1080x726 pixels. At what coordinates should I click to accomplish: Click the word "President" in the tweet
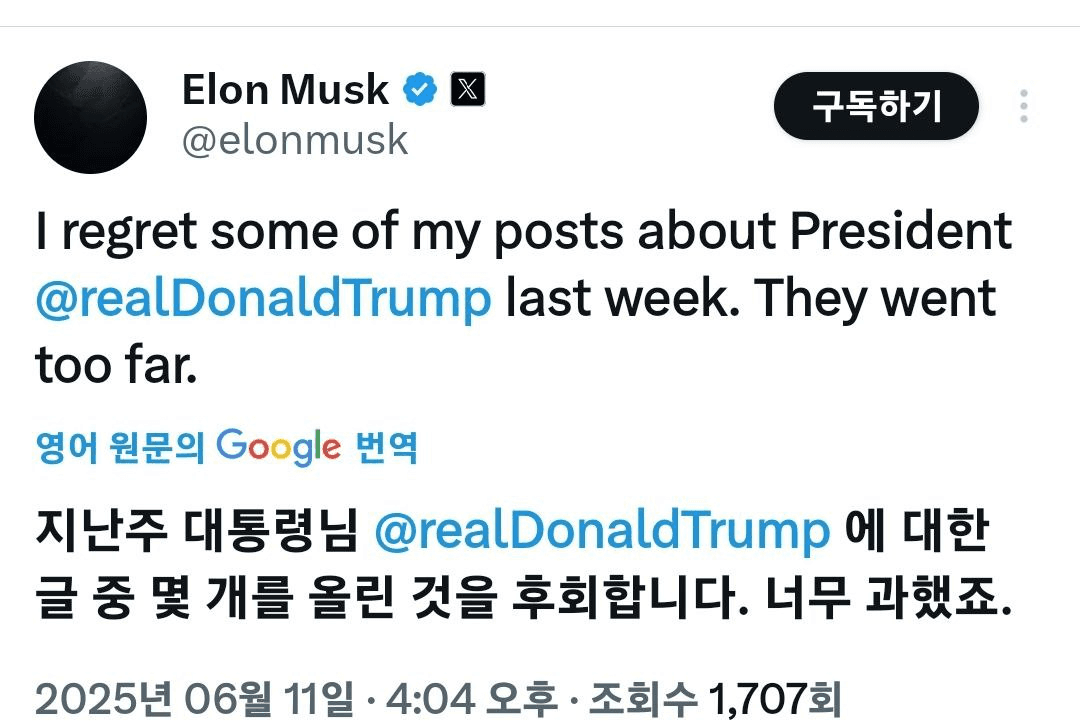(901, 233)
